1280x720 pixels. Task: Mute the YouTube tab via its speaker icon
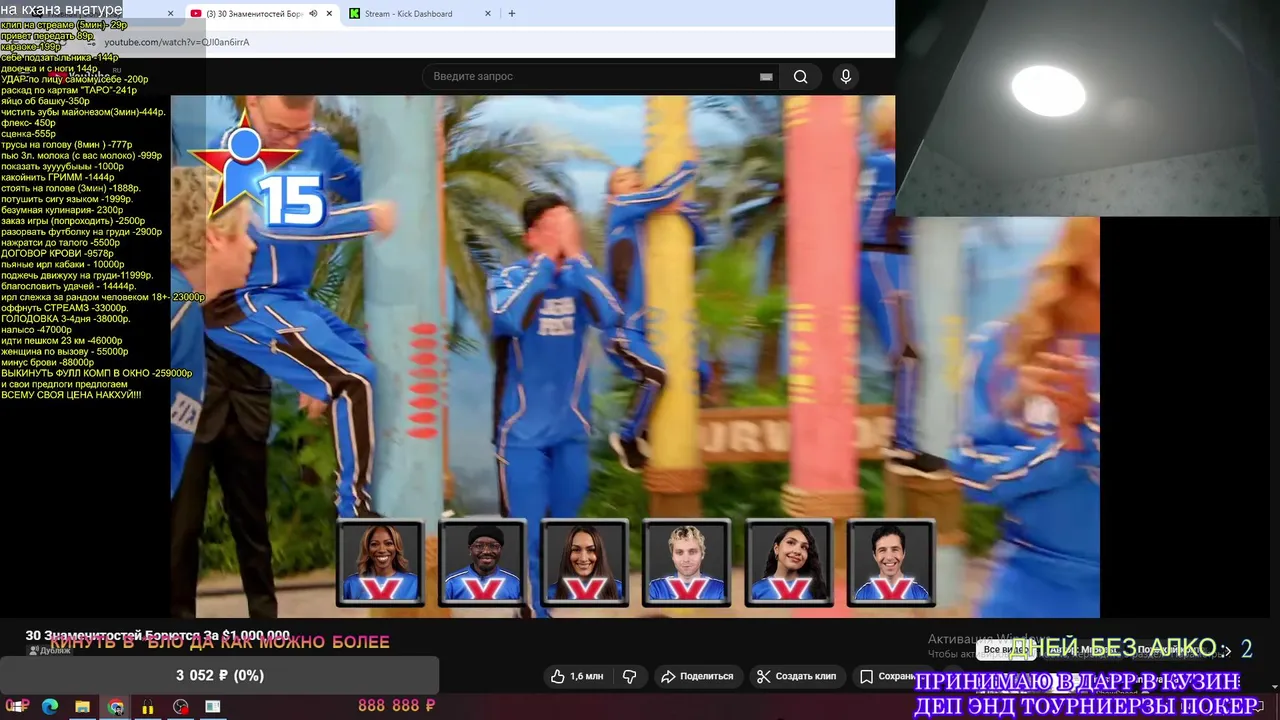(x=313, y=14)
